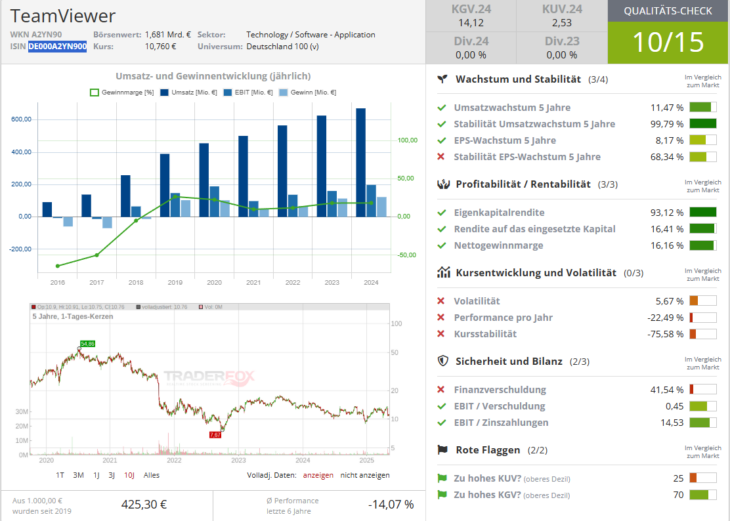
Task: Click the Zu hohes KUV? comparison bar
Action: 703,478
